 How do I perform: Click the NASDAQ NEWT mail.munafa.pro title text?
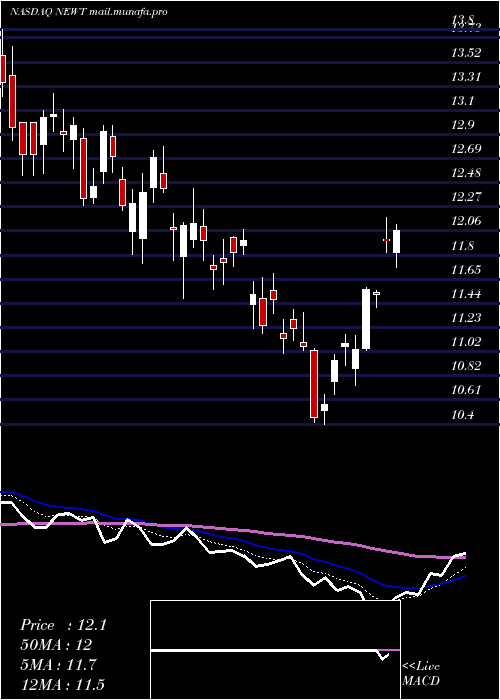88,12
